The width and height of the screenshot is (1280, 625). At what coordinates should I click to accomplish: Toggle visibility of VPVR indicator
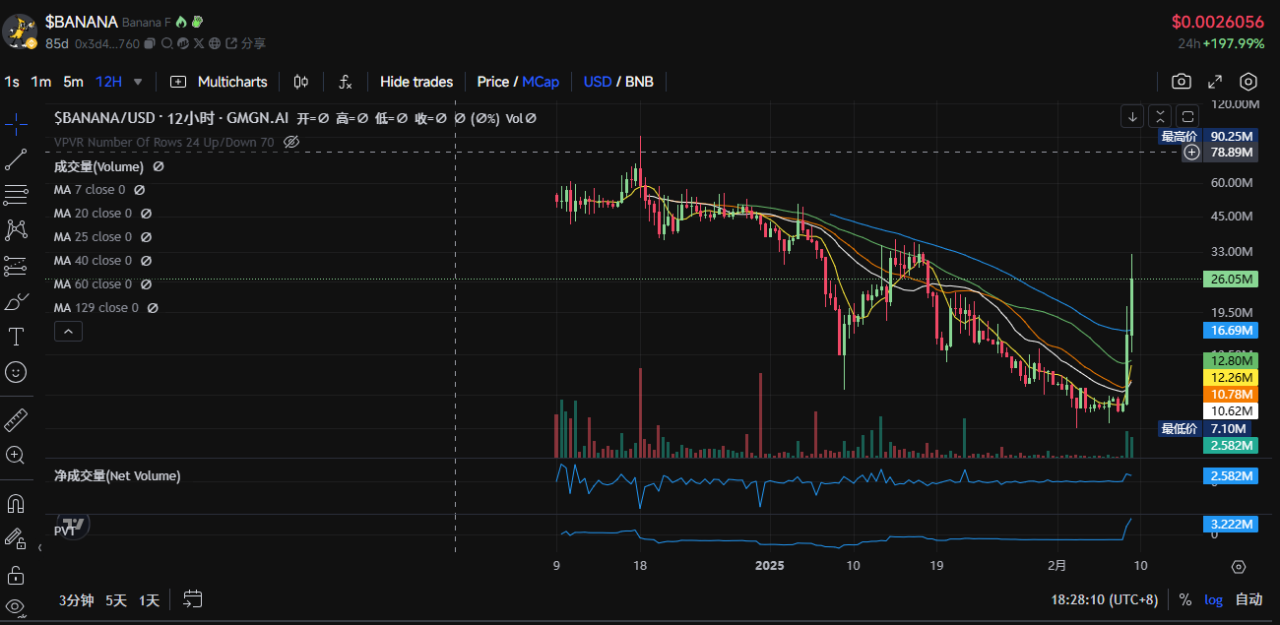point(291,142)
